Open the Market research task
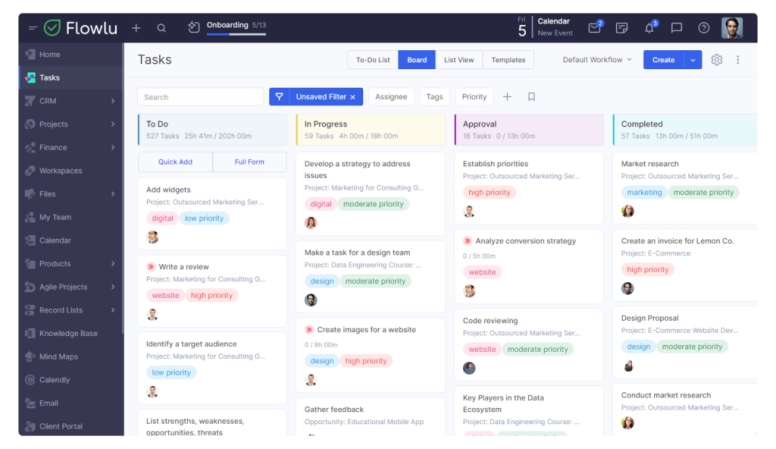Image resolution: width=776 pixels, height=449 pixels. pos(685,188)
